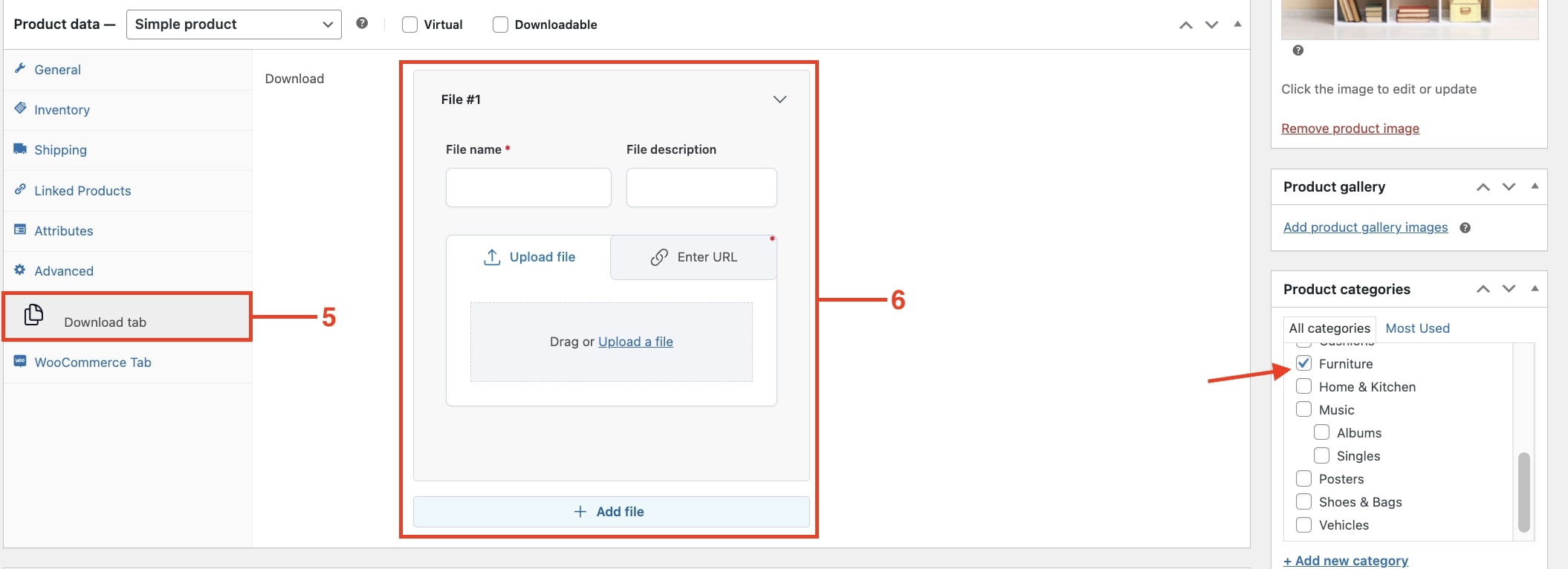Open the WooCommerce Tab
Image resolution: width=1568 pixels, height=569 pixels.
(128, 362)
